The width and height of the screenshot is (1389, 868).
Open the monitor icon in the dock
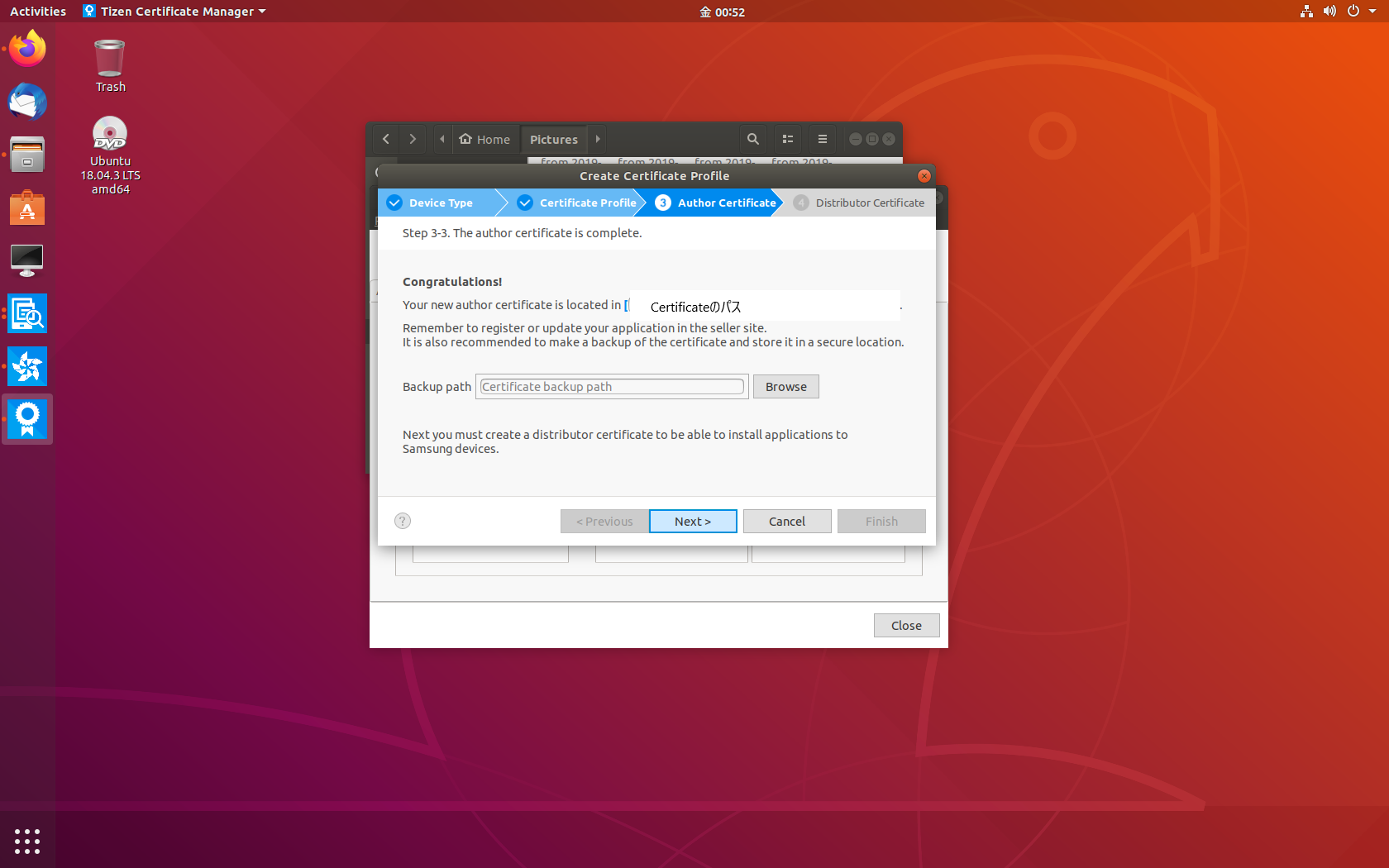[27, 260]
